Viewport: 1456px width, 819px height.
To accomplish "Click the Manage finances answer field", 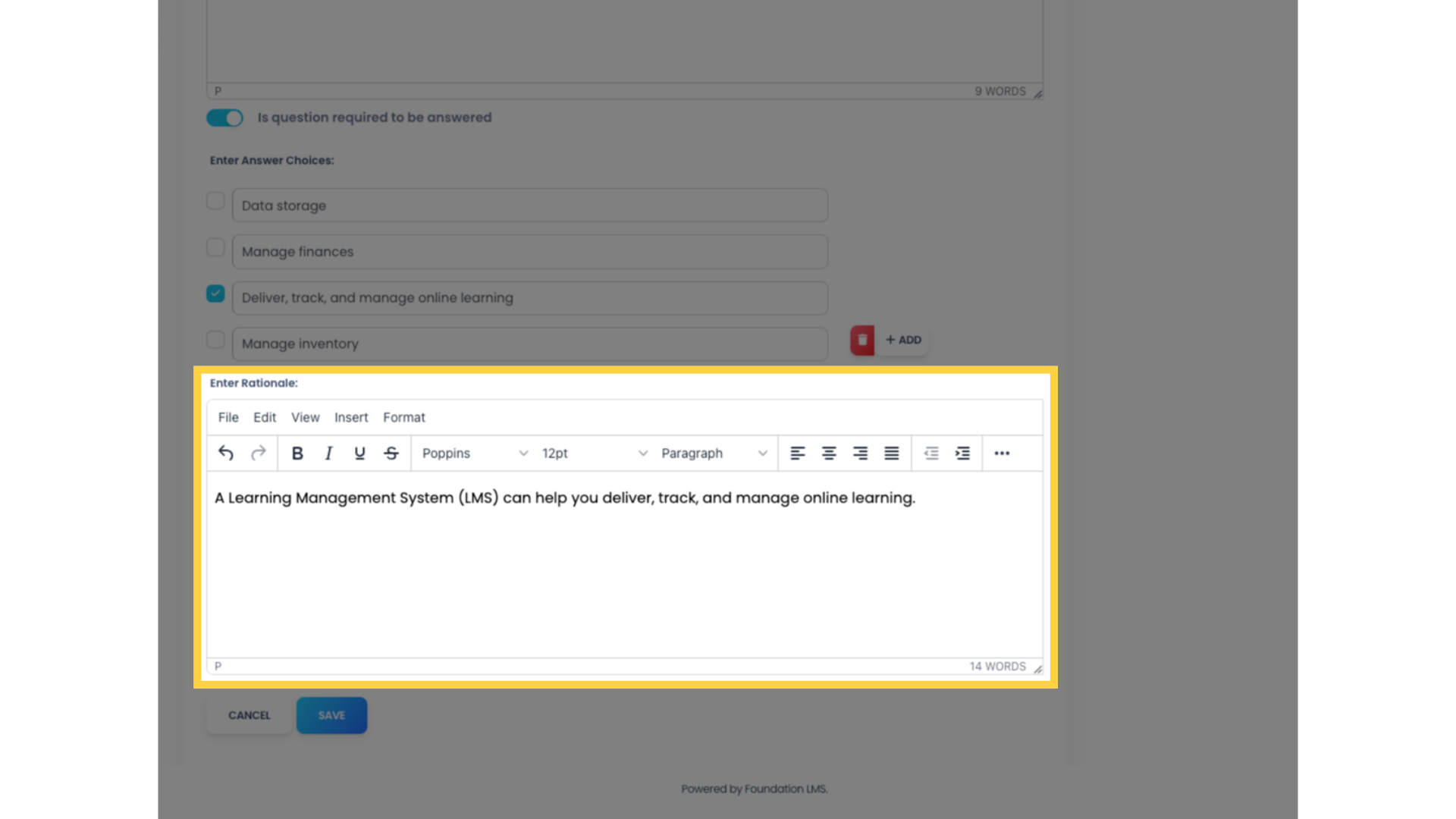I will [529, 252].
